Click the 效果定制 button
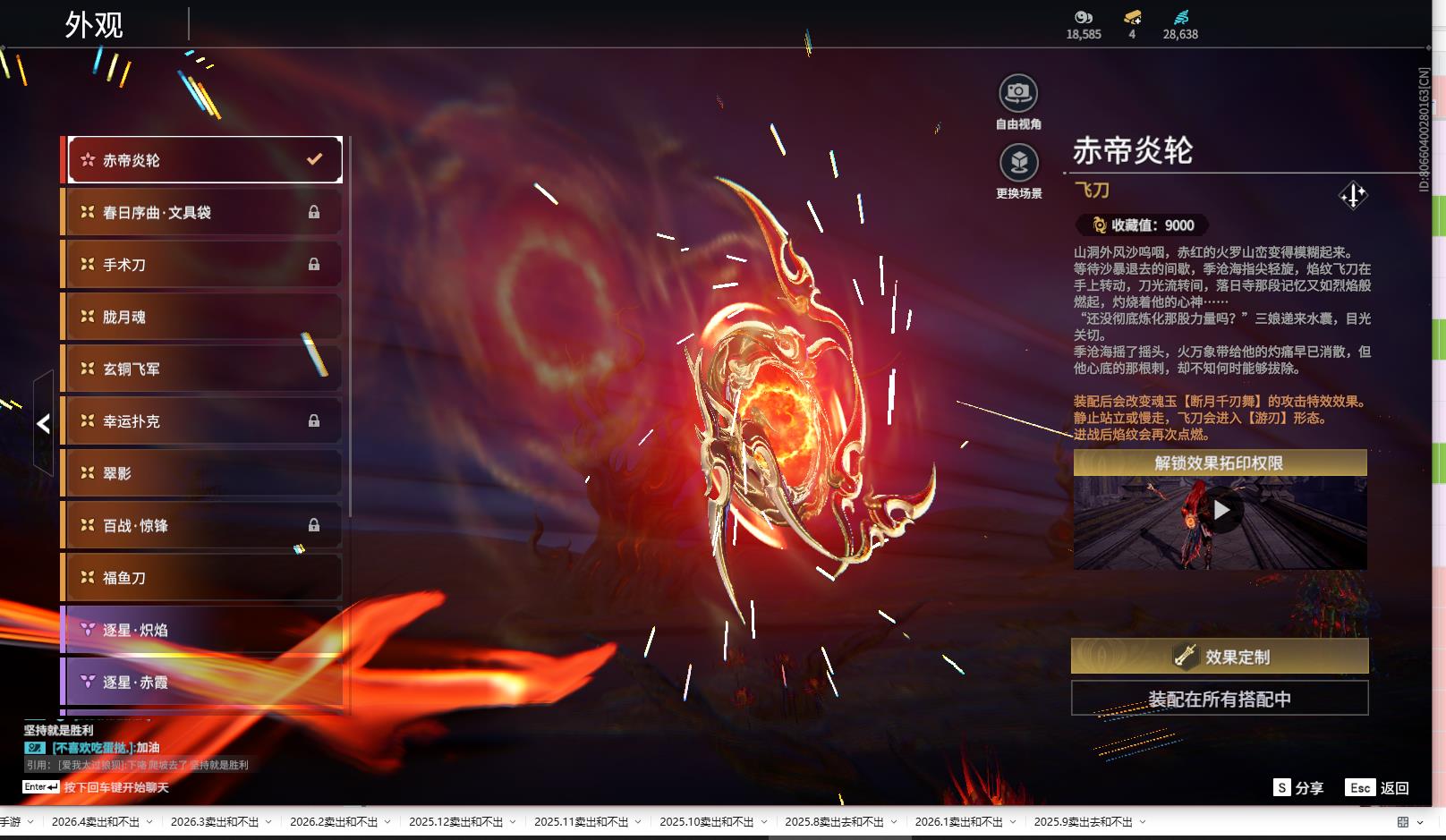 1219,657
